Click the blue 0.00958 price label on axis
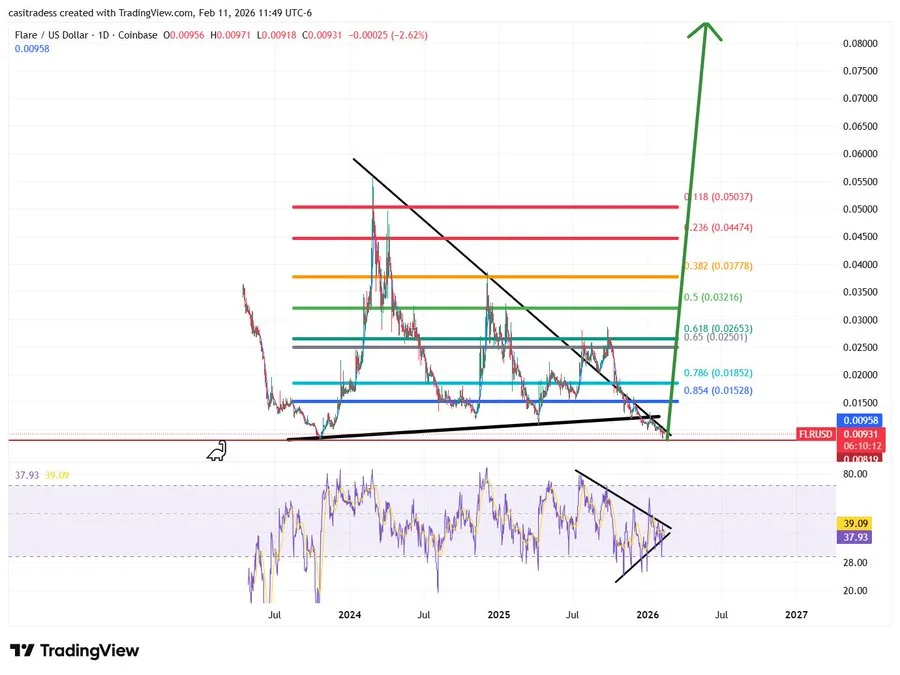 859,420
